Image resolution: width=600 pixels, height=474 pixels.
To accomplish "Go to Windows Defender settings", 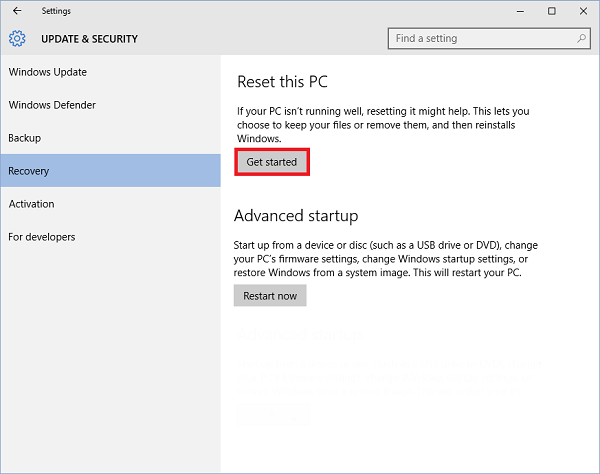I will (52, 105).
